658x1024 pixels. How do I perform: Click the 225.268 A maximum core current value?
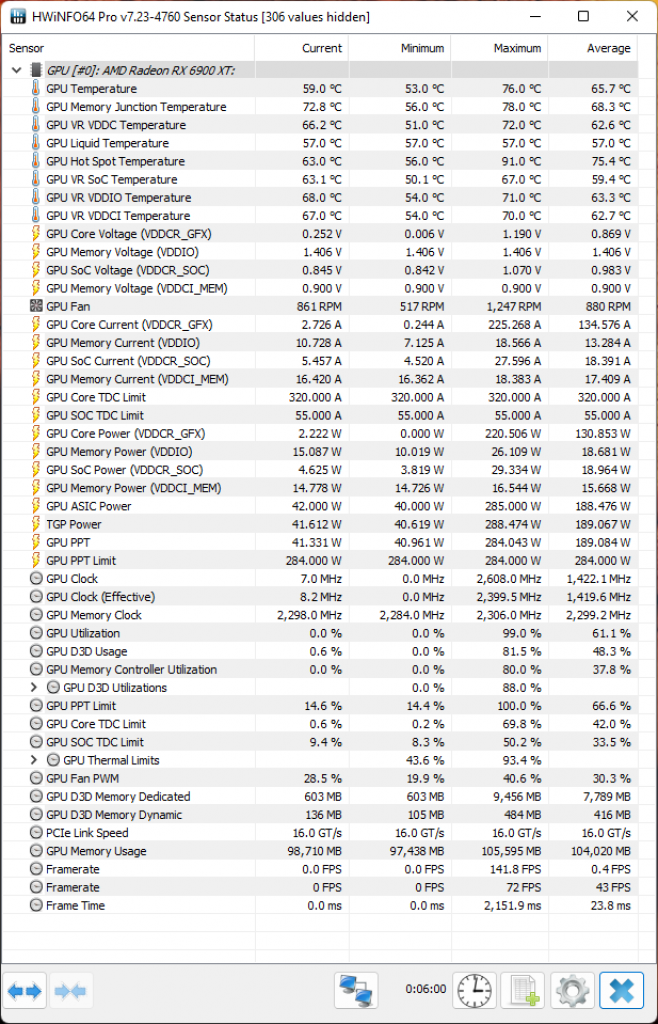click(x=514, y=325)
